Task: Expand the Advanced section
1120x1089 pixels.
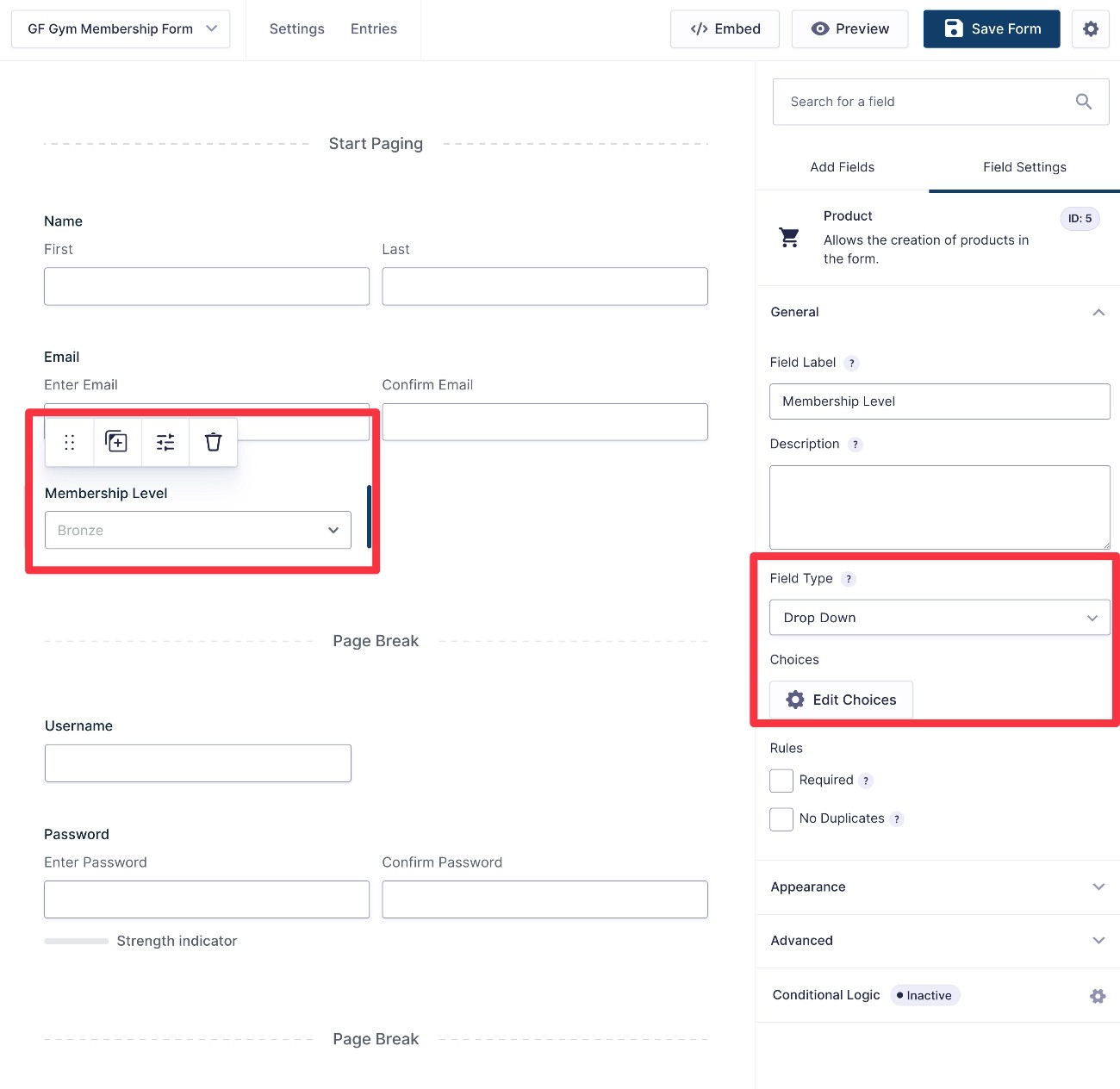Action: tap(937, 941)
